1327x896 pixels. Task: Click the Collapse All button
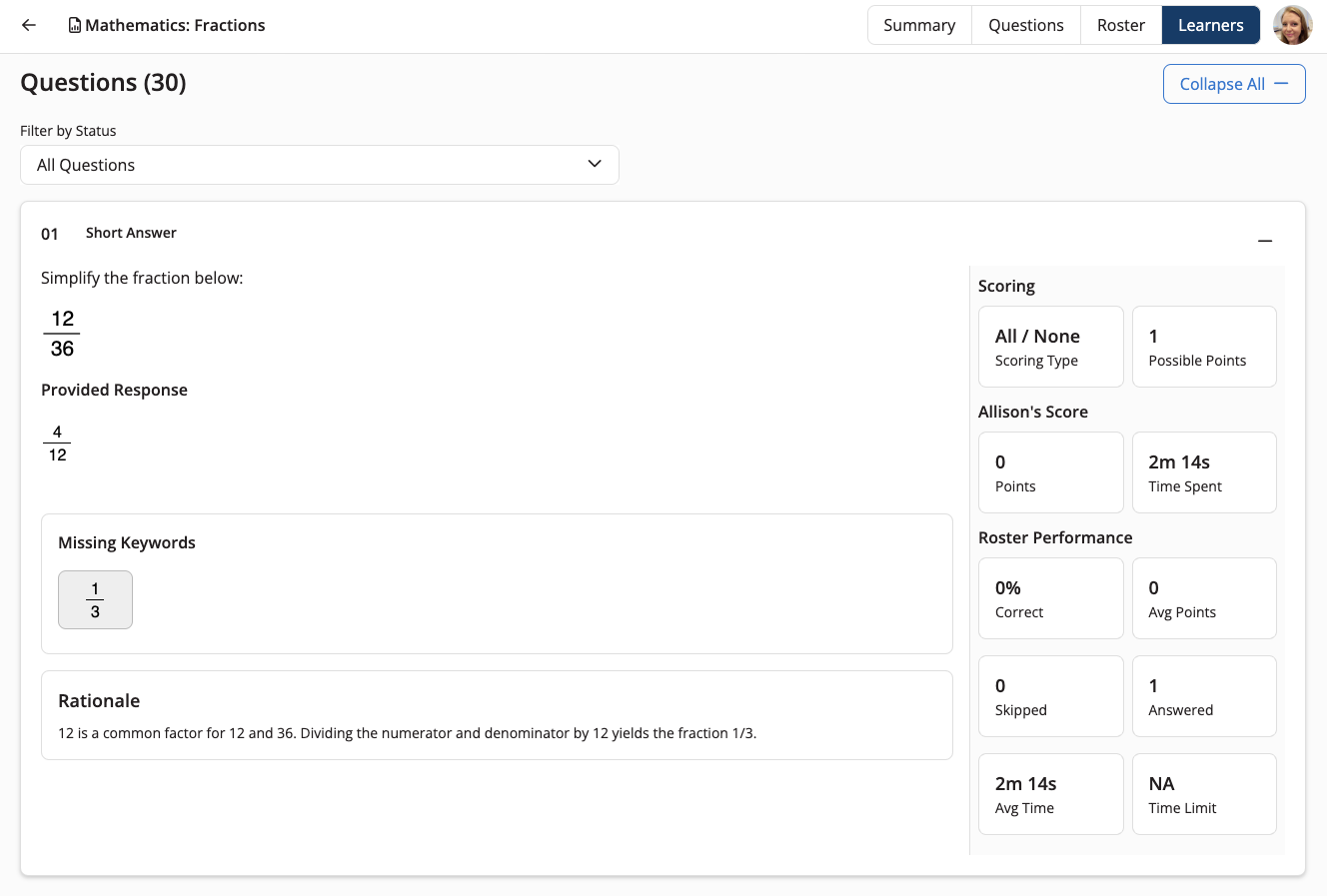(1234, 84)
